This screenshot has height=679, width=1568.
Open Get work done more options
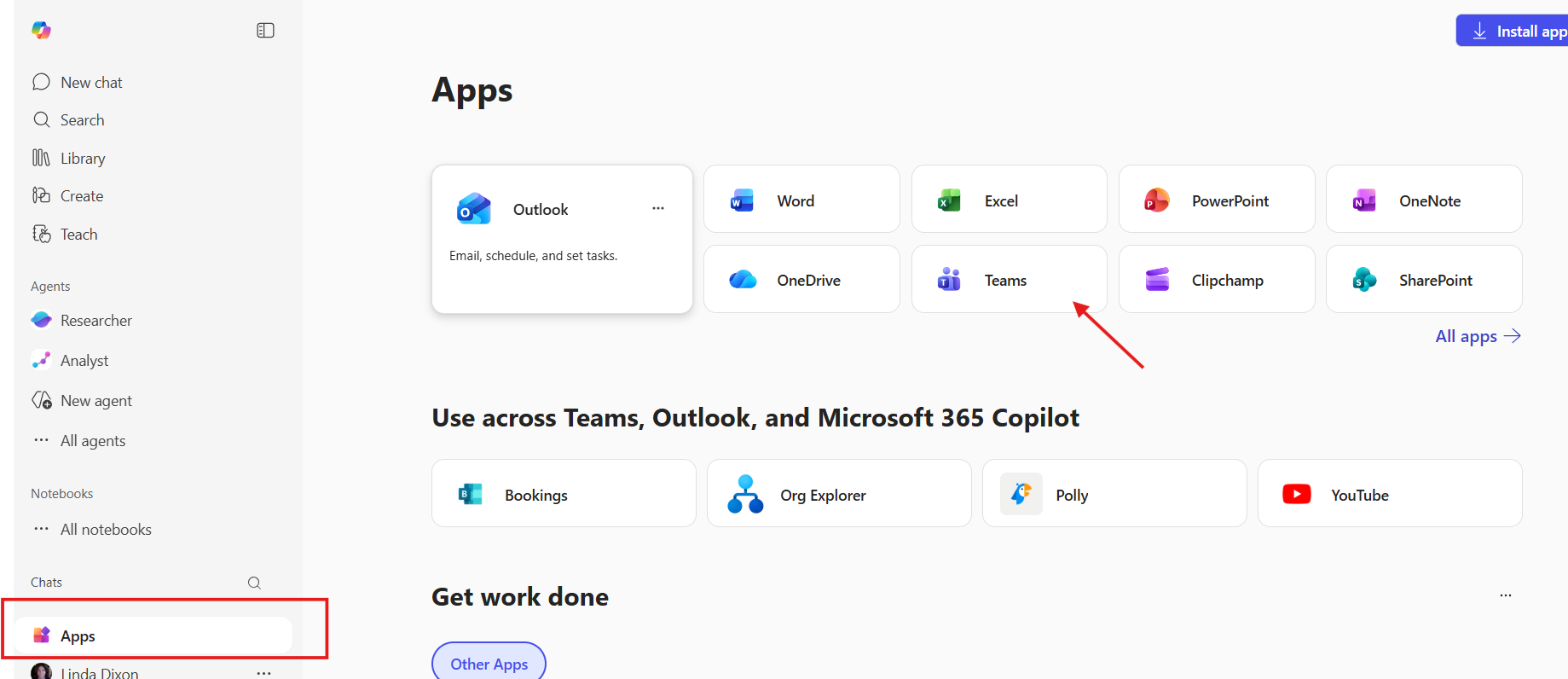(x=1506, y=595)
